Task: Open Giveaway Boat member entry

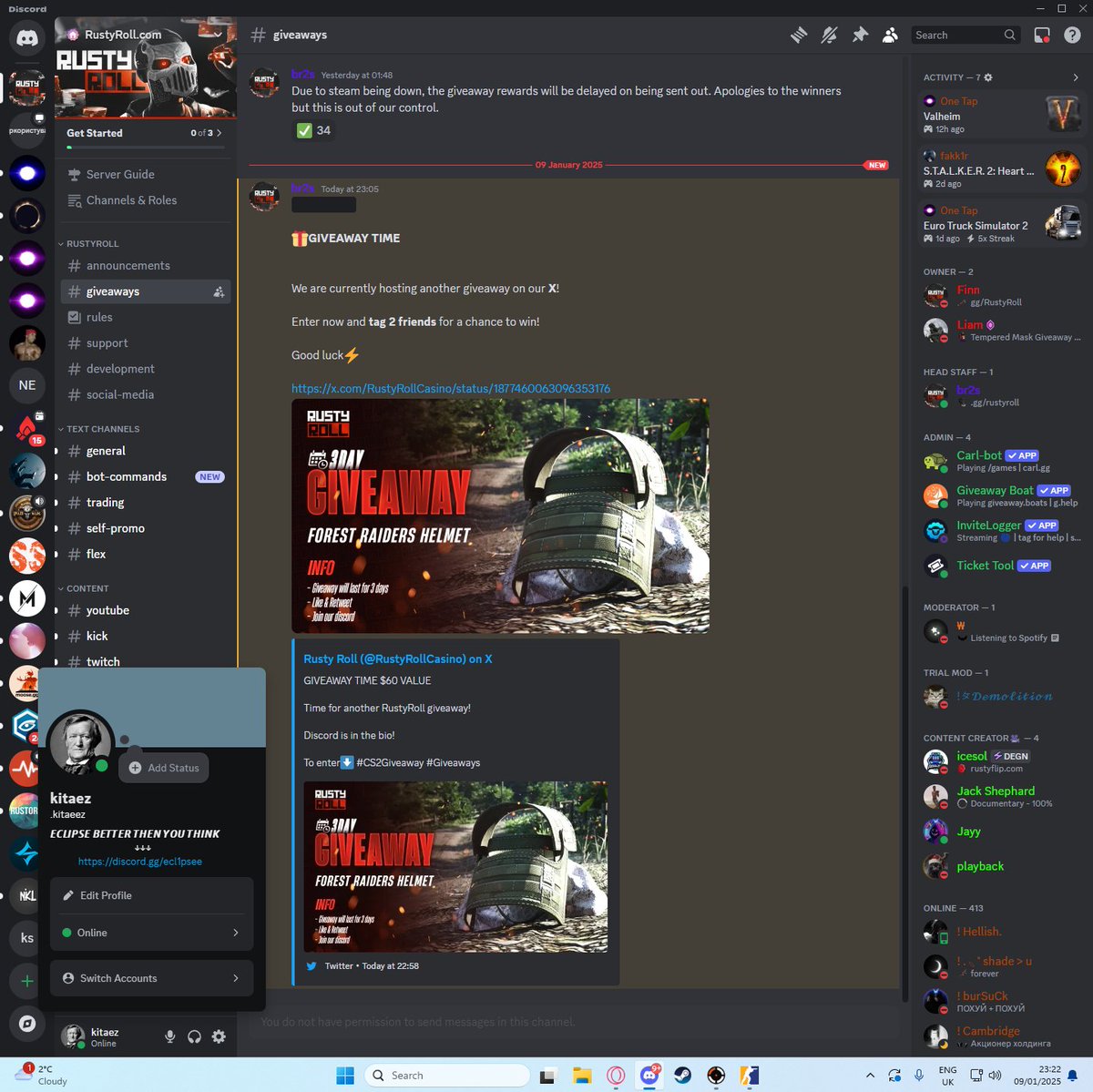Action: (1002, 496)
